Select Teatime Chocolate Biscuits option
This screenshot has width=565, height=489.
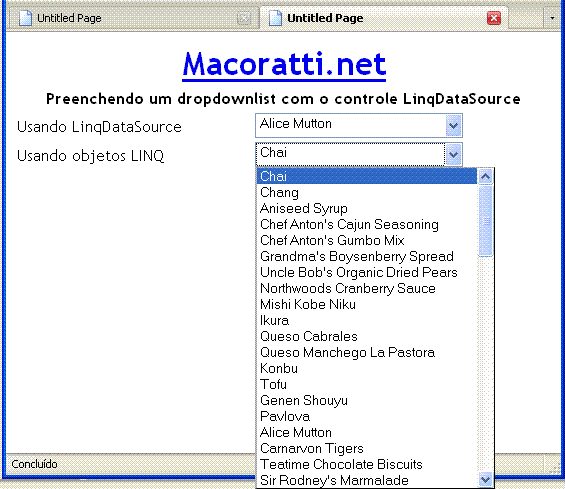pos(367,464)
